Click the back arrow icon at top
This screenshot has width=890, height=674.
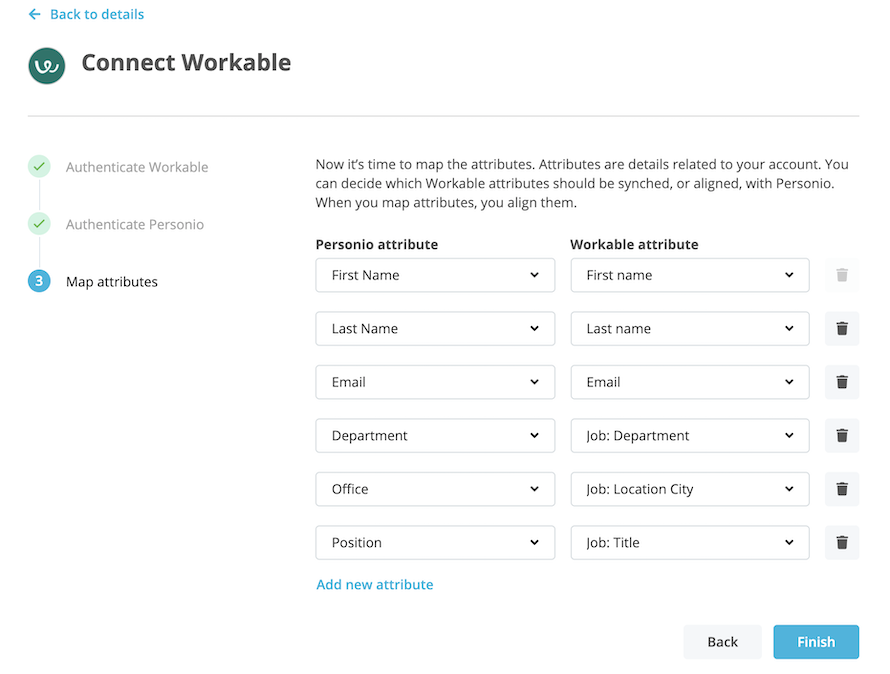pos(35,15)
